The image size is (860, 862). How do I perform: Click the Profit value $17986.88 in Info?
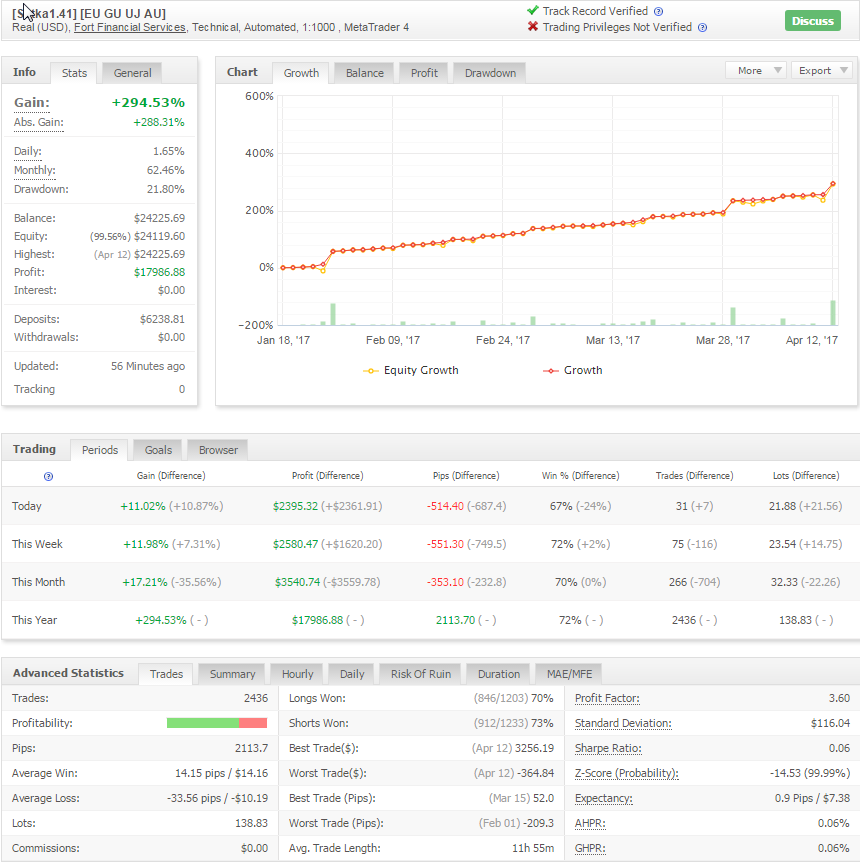159,273
